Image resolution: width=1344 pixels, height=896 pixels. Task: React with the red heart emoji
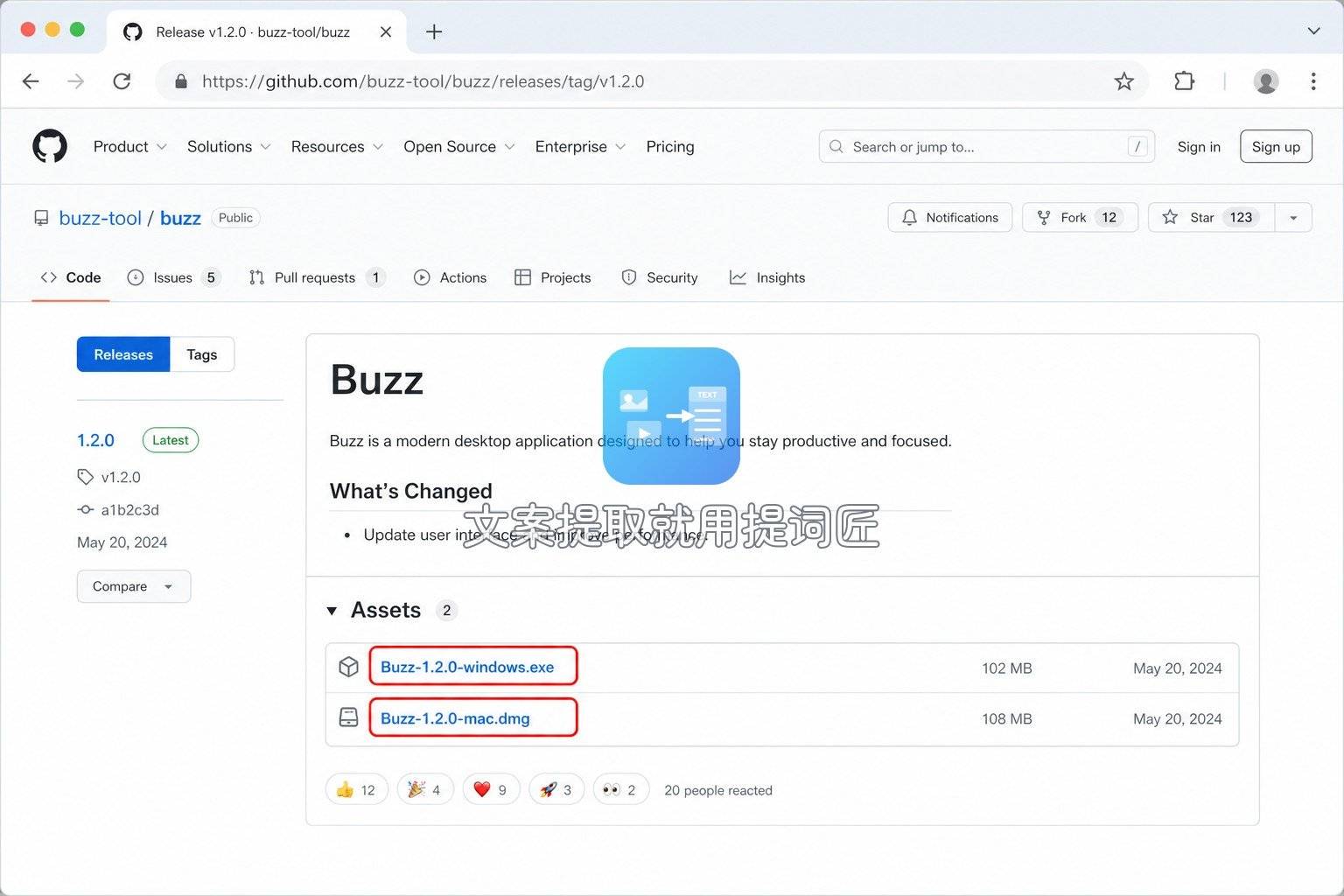[x=491, y=789]
